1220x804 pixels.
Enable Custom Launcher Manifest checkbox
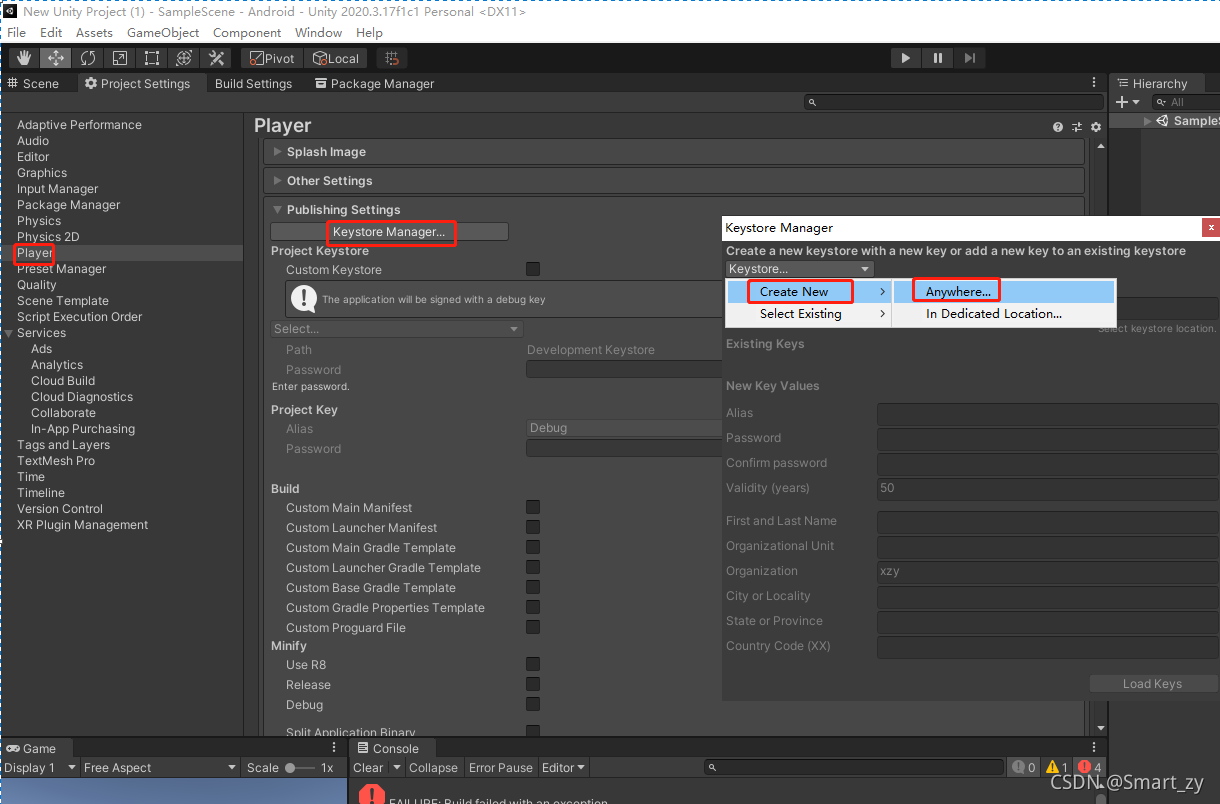533,527
